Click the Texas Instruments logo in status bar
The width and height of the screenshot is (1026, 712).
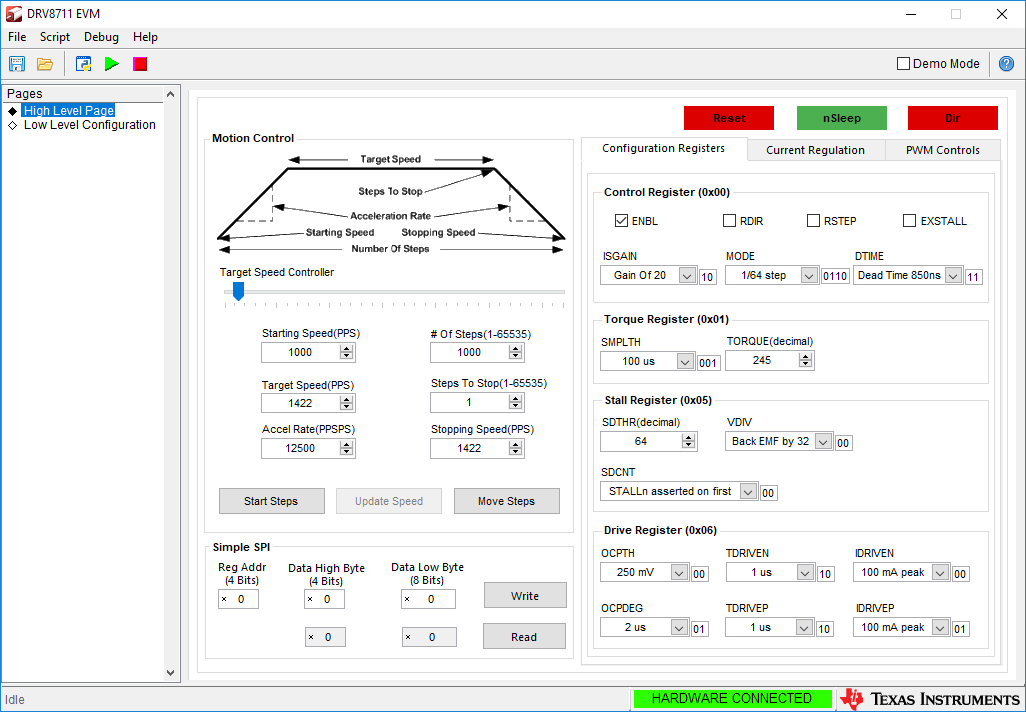930,699
